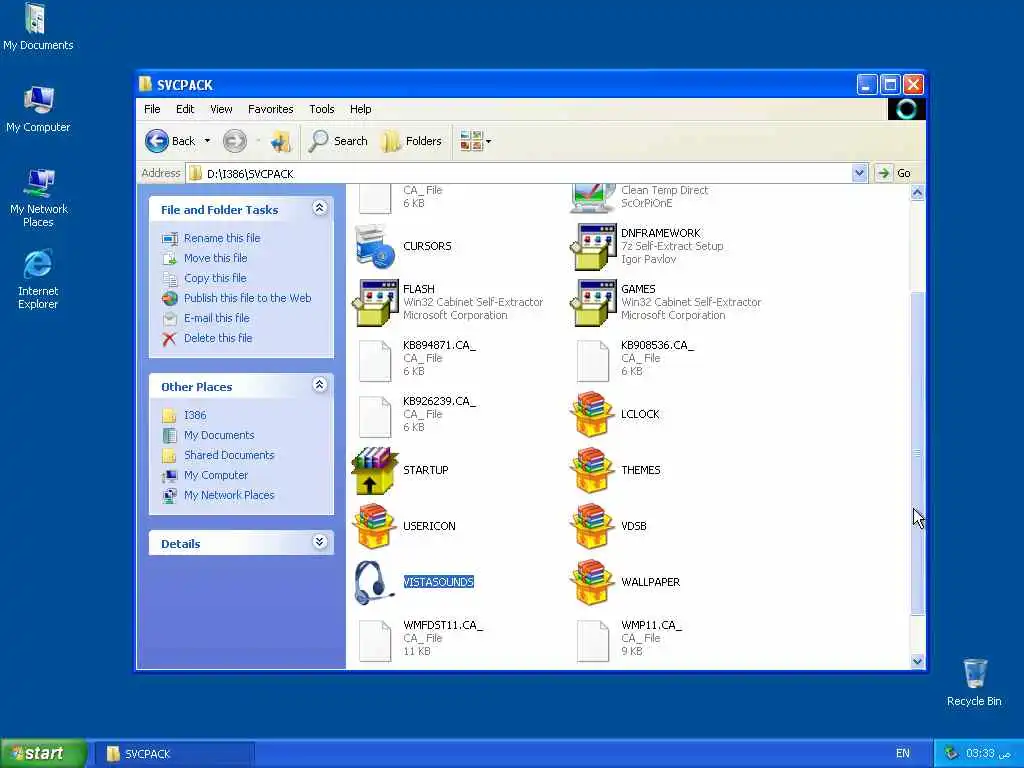Image resolution: width=1024 pixels, height=768 pixels.
Task: Open My Network Places in Other Places panel
Action: point(229,495)
